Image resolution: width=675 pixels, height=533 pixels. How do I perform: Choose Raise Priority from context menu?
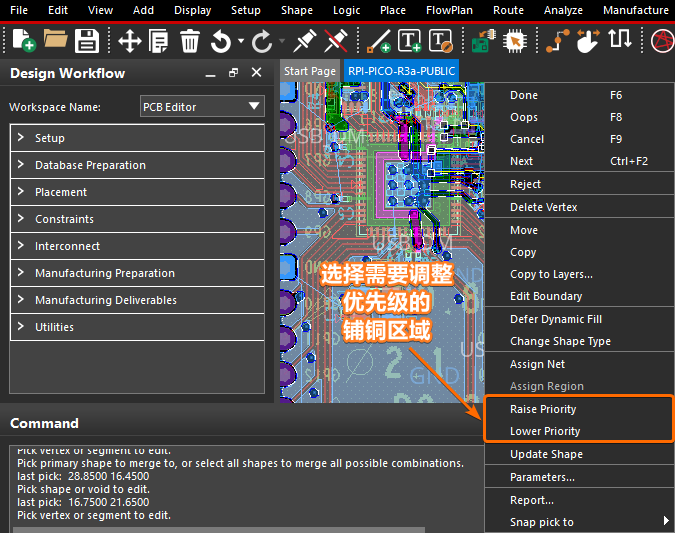click(543, 409)
